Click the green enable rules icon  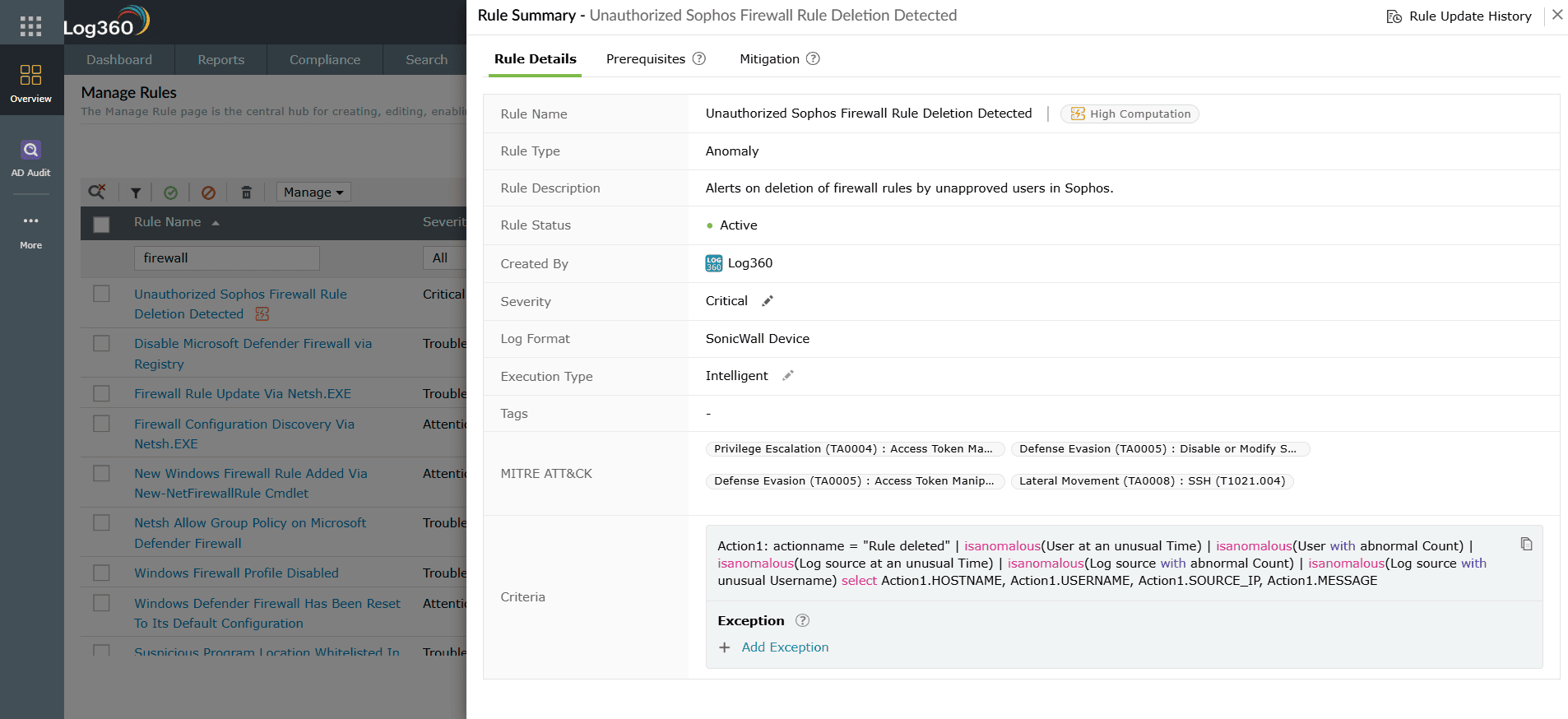click(x=171, y=193)
